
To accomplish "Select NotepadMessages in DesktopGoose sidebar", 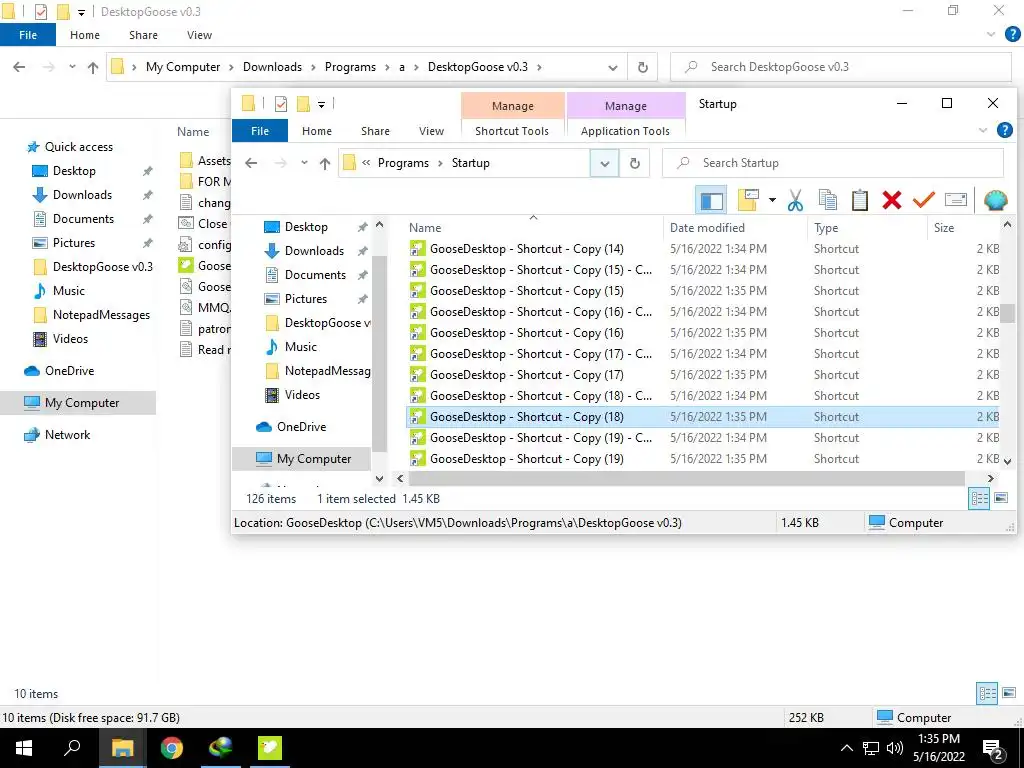I will point(101,315).
